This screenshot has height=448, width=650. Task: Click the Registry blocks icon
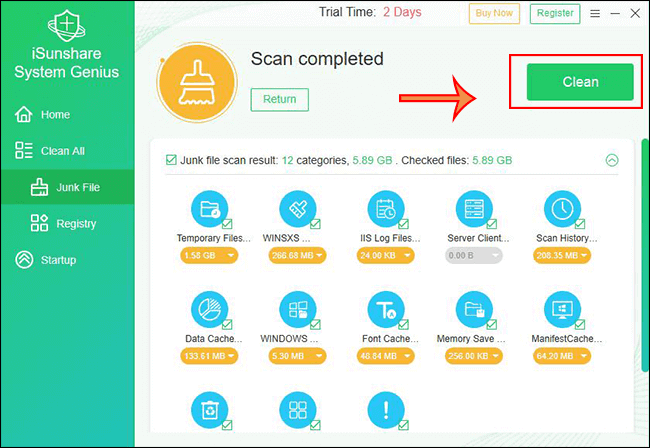[x=39, y=223]
